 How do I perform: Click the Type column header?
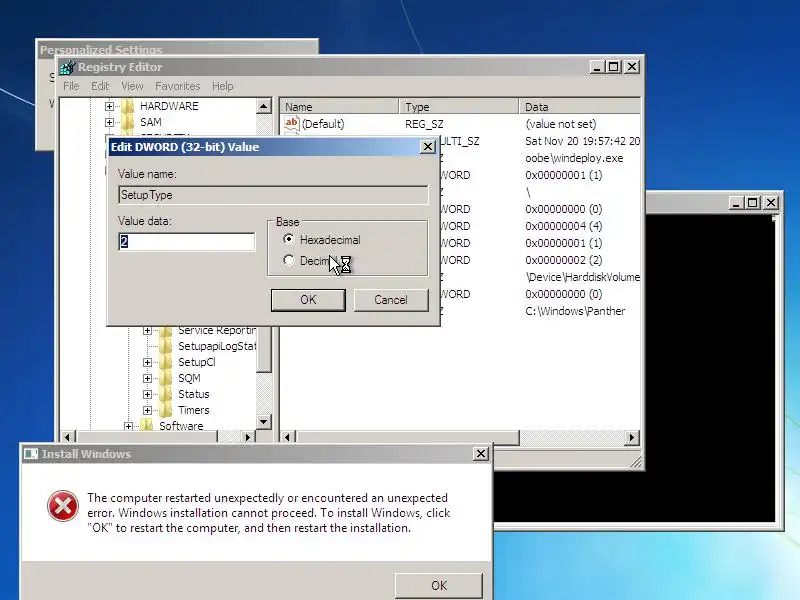(x=458, y=107)
